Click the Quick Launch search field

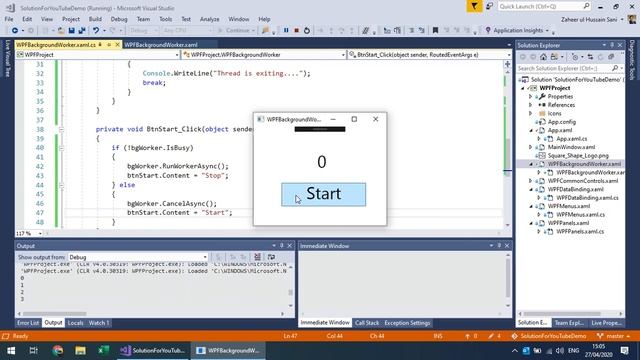544,6
